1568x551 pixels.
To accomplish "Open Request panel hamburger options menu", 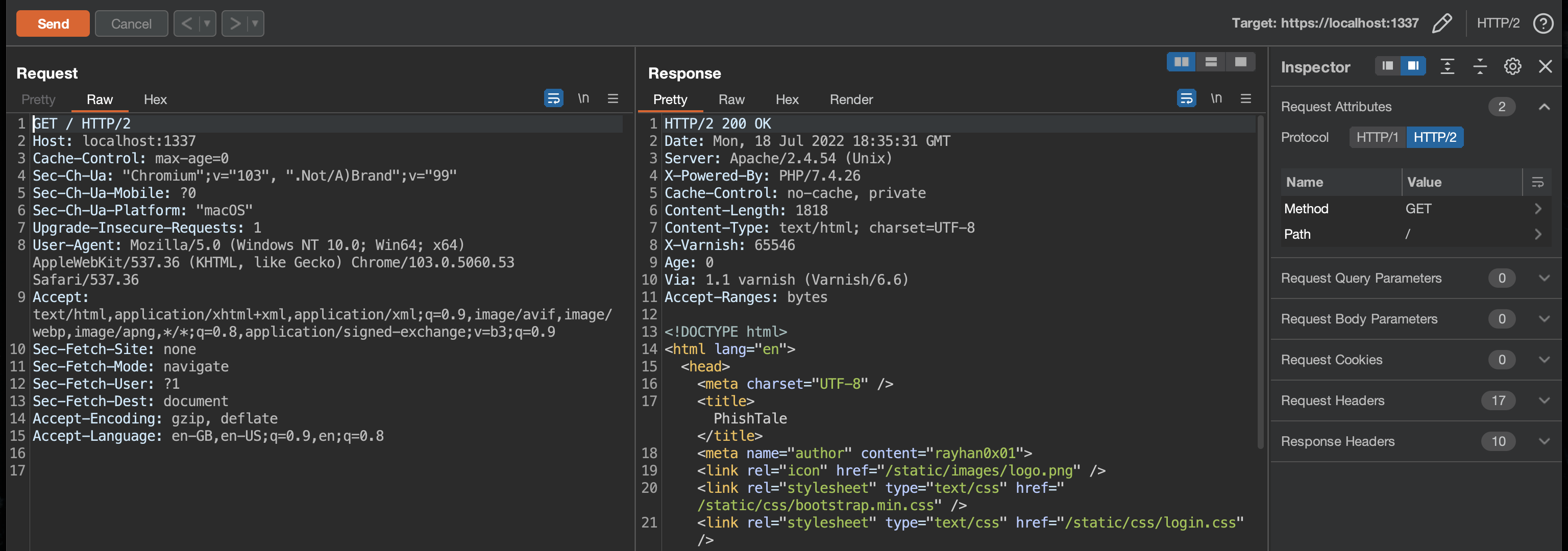I will [x=612, y=98].
